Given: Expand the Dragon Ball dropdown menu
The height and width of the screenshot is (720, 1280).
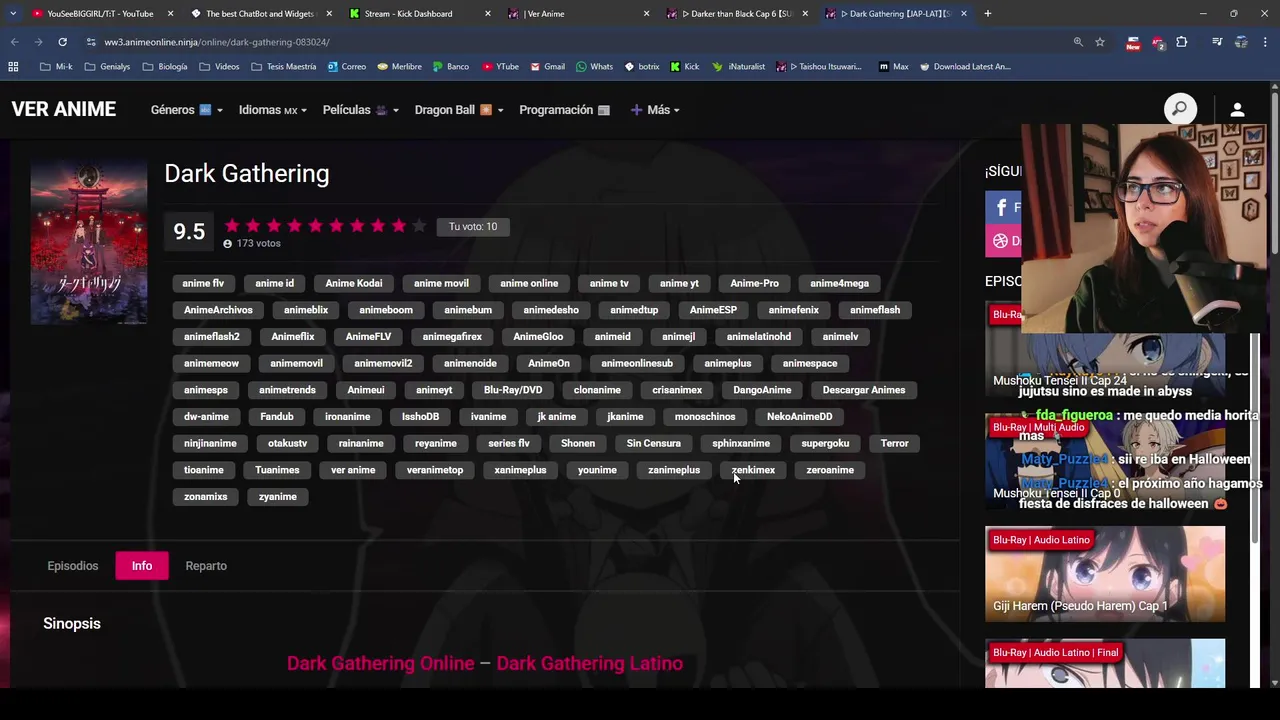Looking at the screenshot, I should (458, 110).
